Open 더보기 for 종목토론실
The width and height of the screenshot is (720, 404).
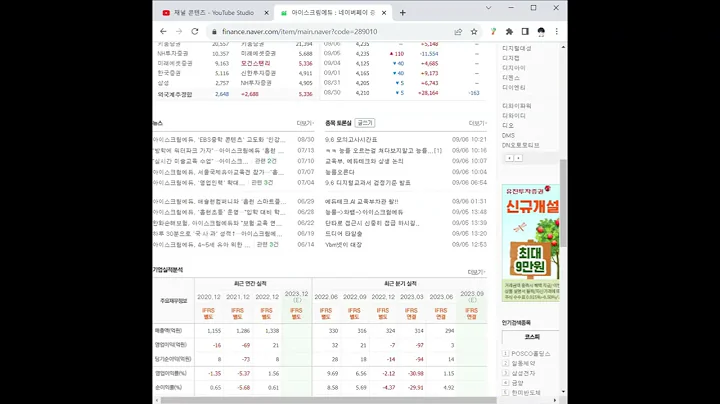pyautogui.click(x=478, y=123)
